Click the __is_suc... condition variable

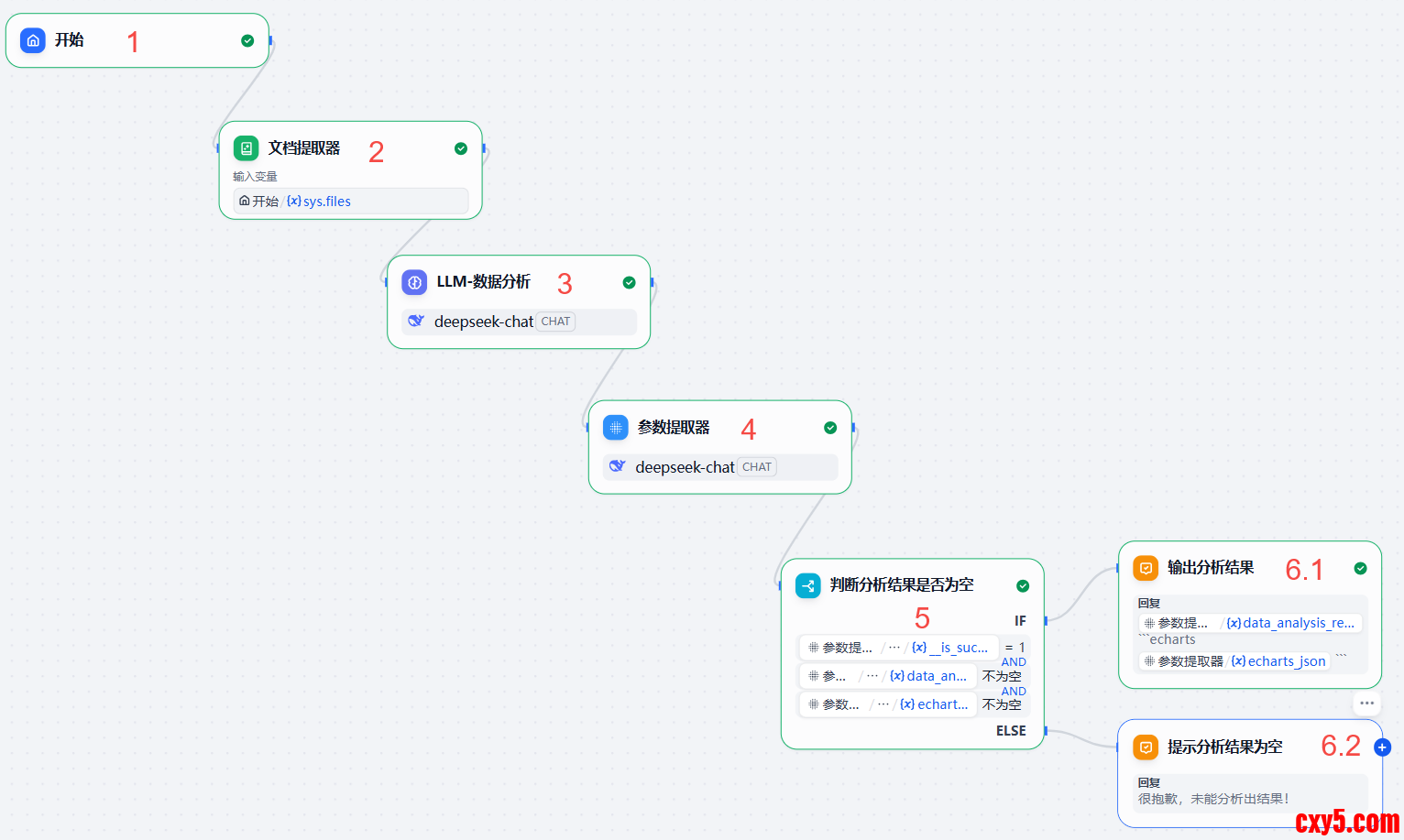point(950,648)
